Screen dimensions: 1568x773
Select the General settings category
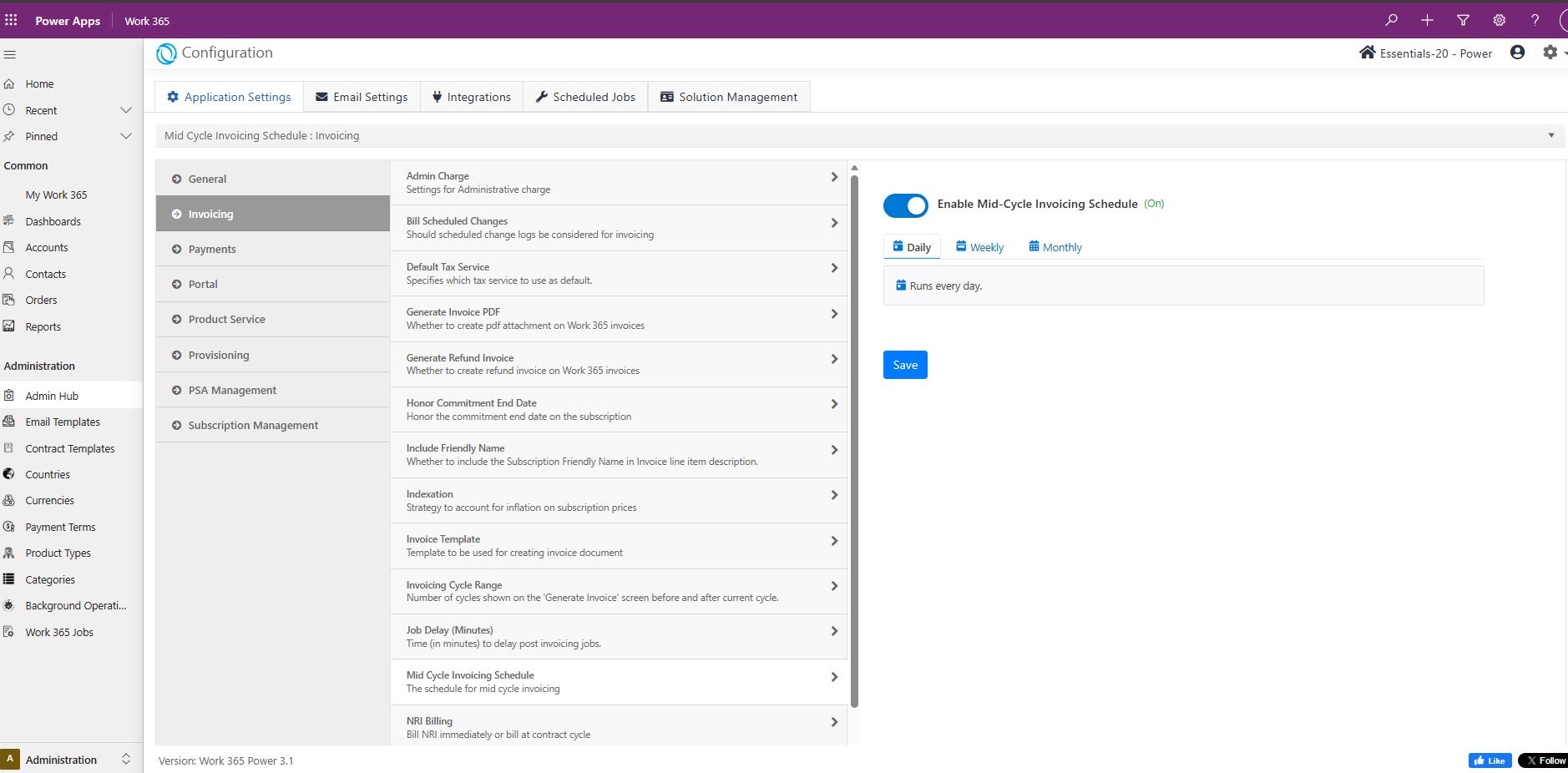(x=273, y=179)
